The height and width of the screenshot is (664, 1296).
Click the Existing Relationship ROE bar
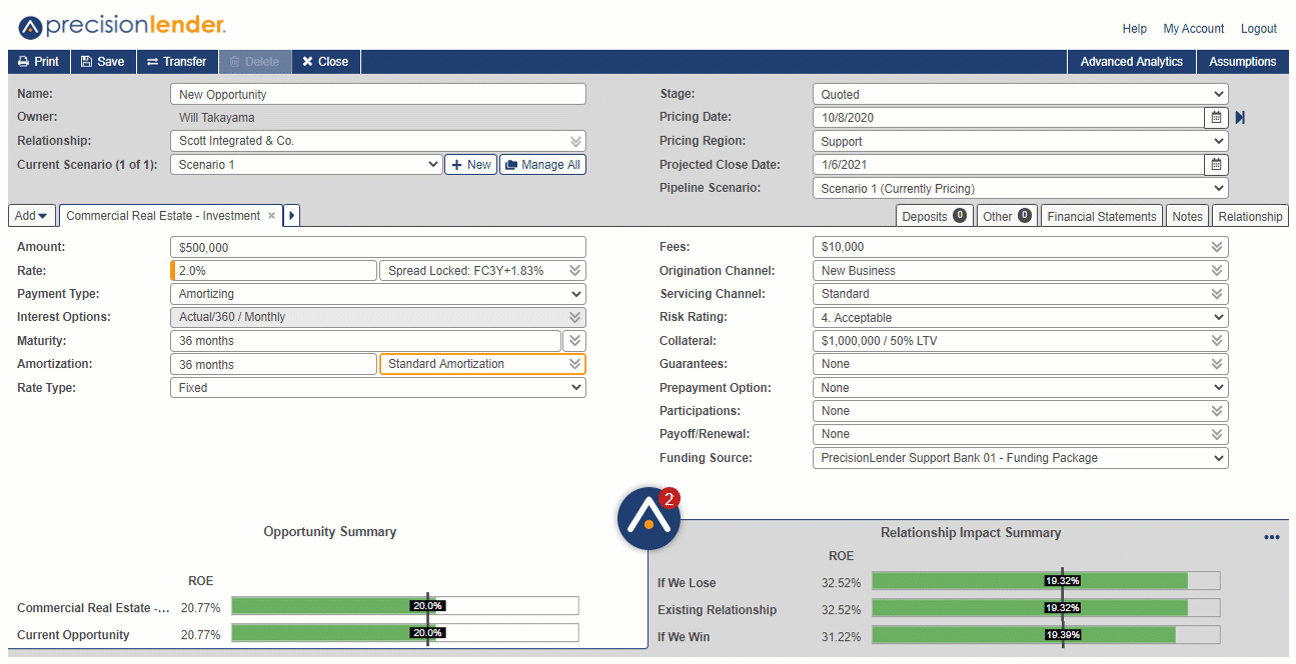pos(1046,608)
